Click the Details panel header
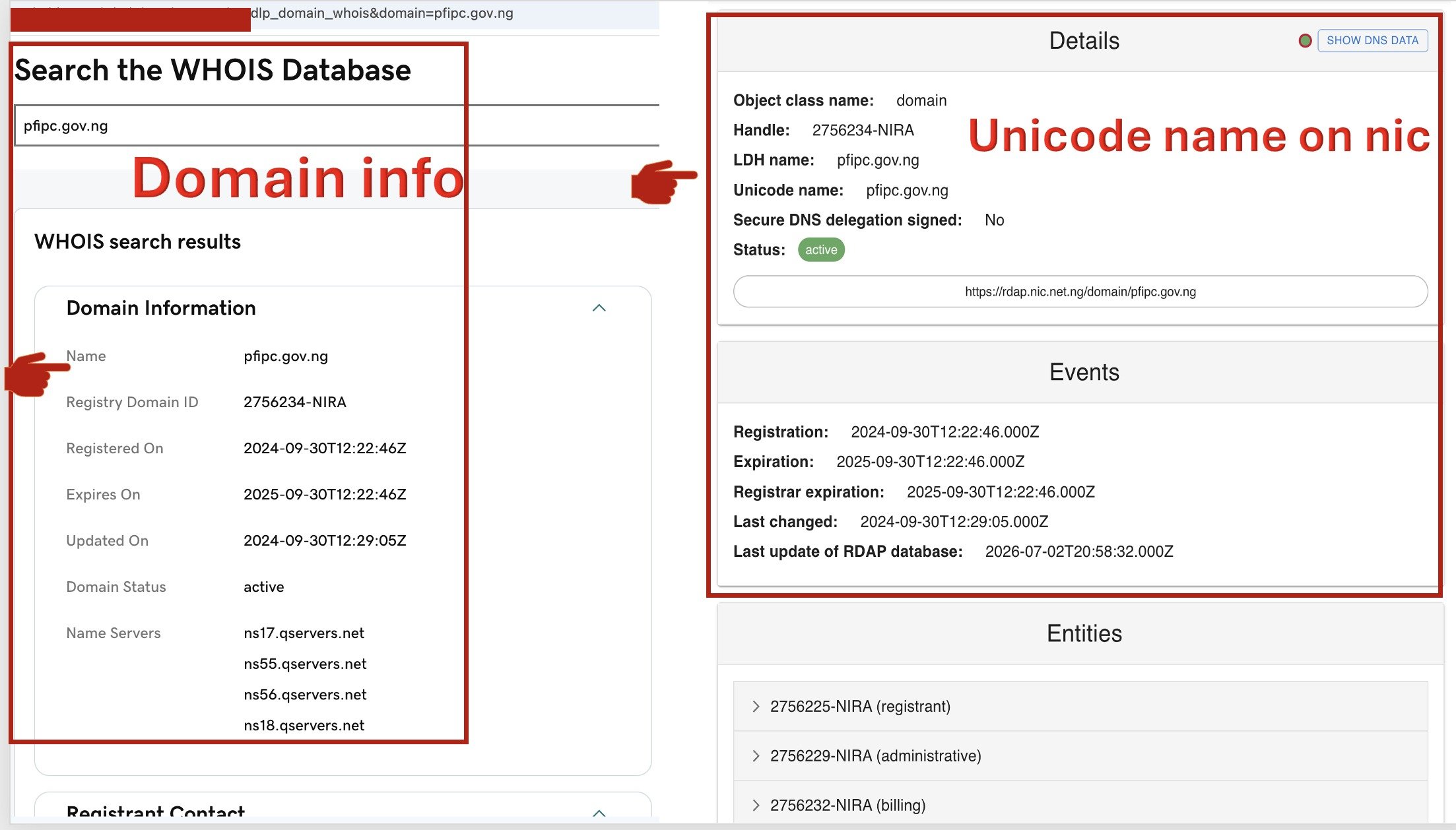The height and width of the screenshot is (830, 1456). [1084, 41]
